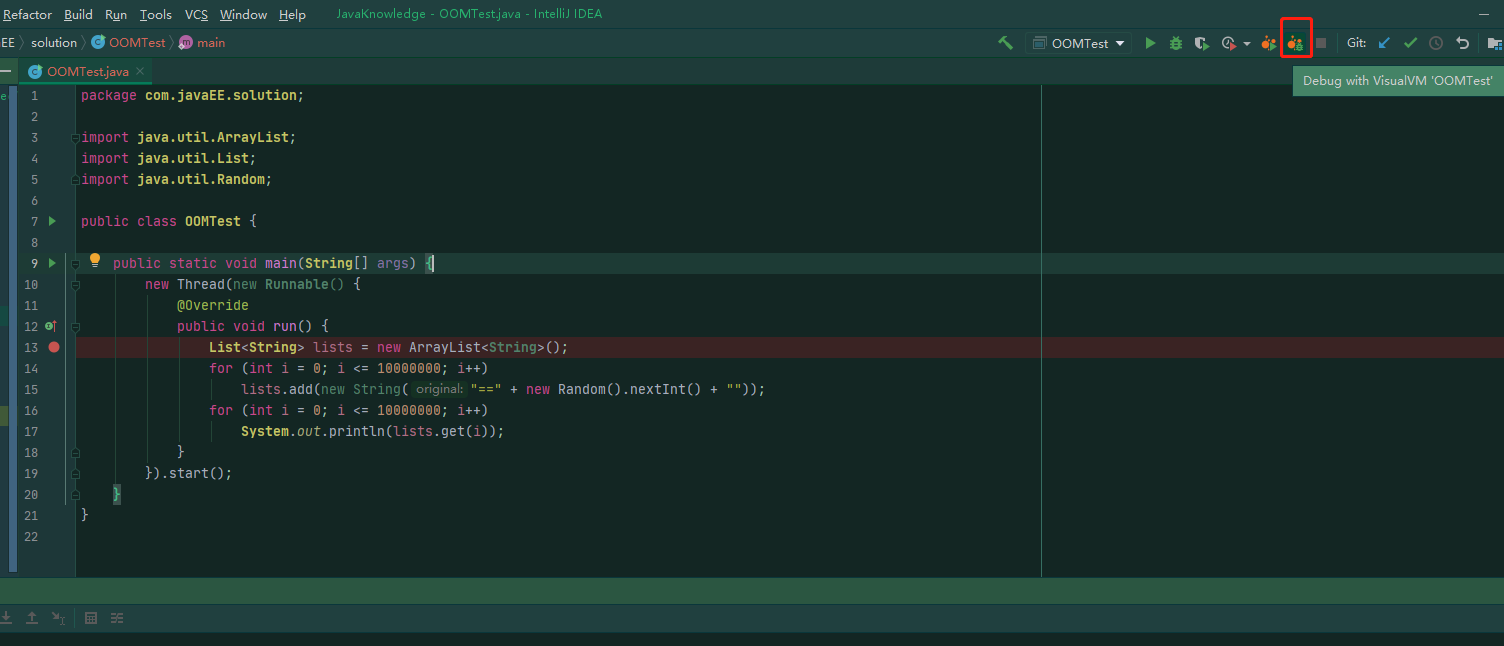
Task: Click the solution package breadcrumb
Action: click(54, 42)
